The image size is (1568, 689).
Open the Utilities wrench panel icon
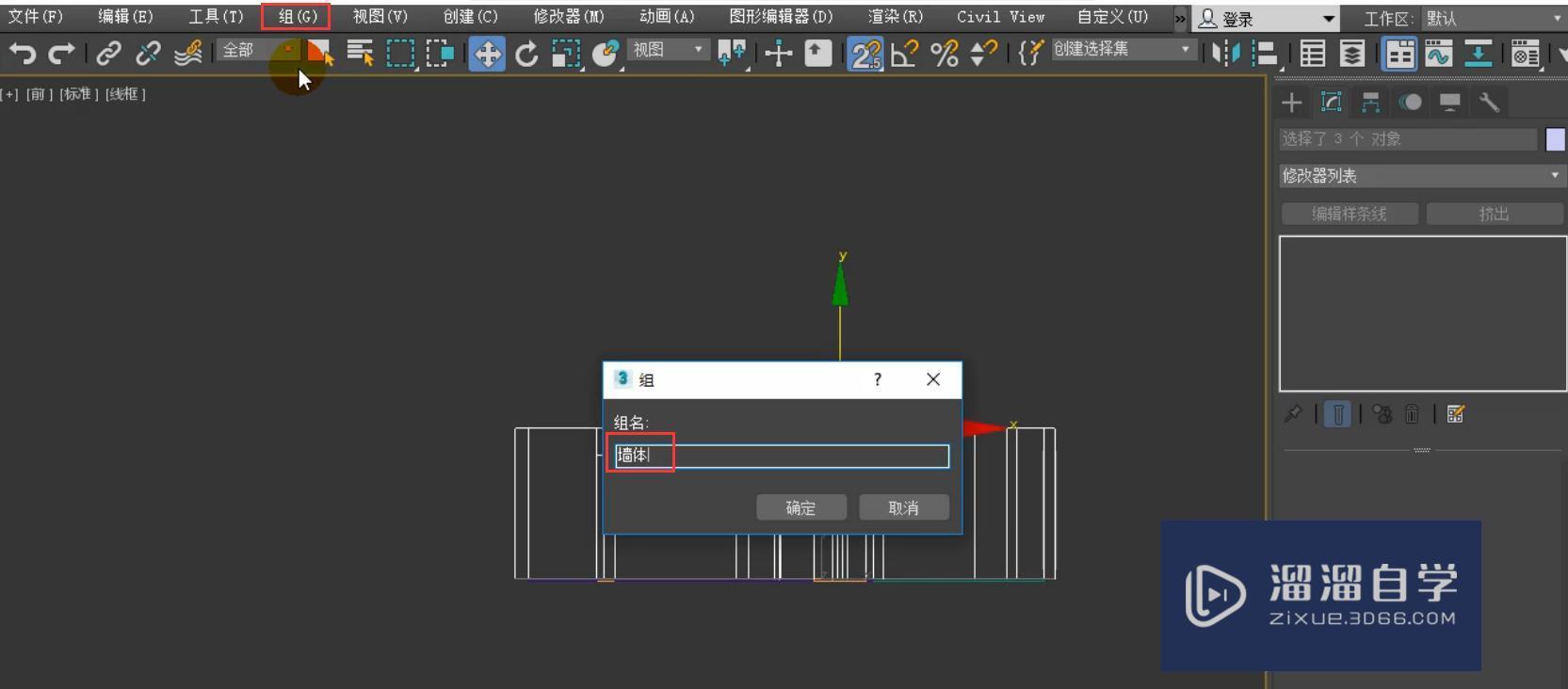[1489, 103]
